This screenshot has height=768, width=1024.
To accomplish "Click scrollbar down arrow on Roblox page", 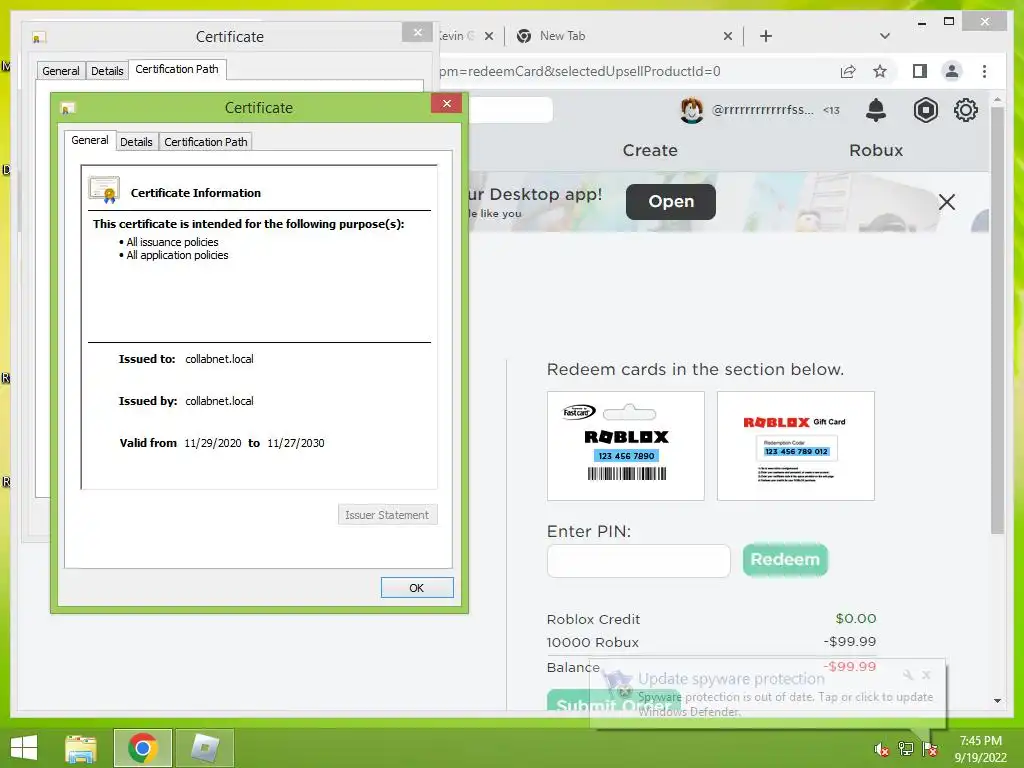I will click(997, 701).
